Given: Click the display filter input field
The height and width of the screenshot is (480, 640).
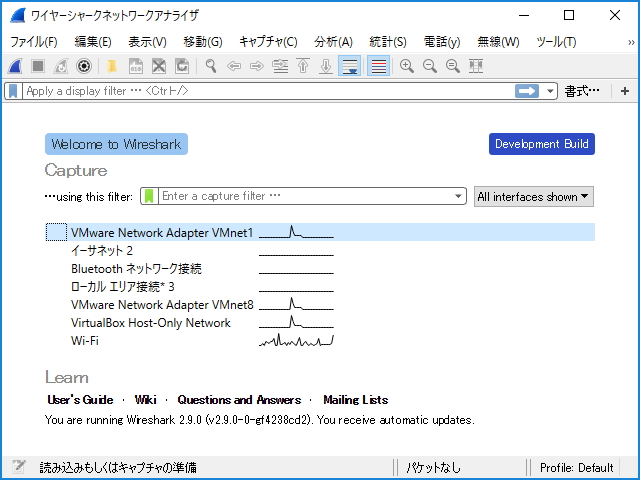Looking at the screenshot, I should coord(269,91).
